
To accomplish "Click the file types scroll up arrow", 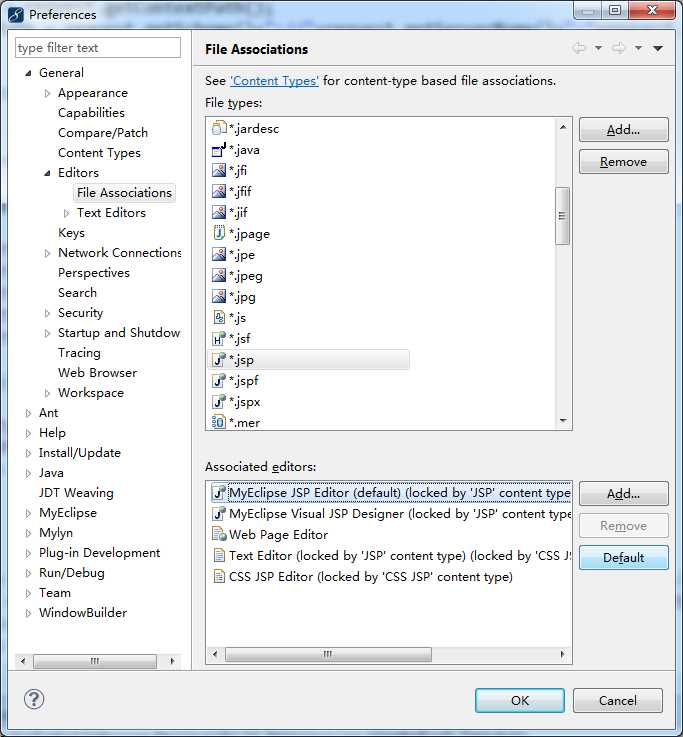I will [563, 127].
